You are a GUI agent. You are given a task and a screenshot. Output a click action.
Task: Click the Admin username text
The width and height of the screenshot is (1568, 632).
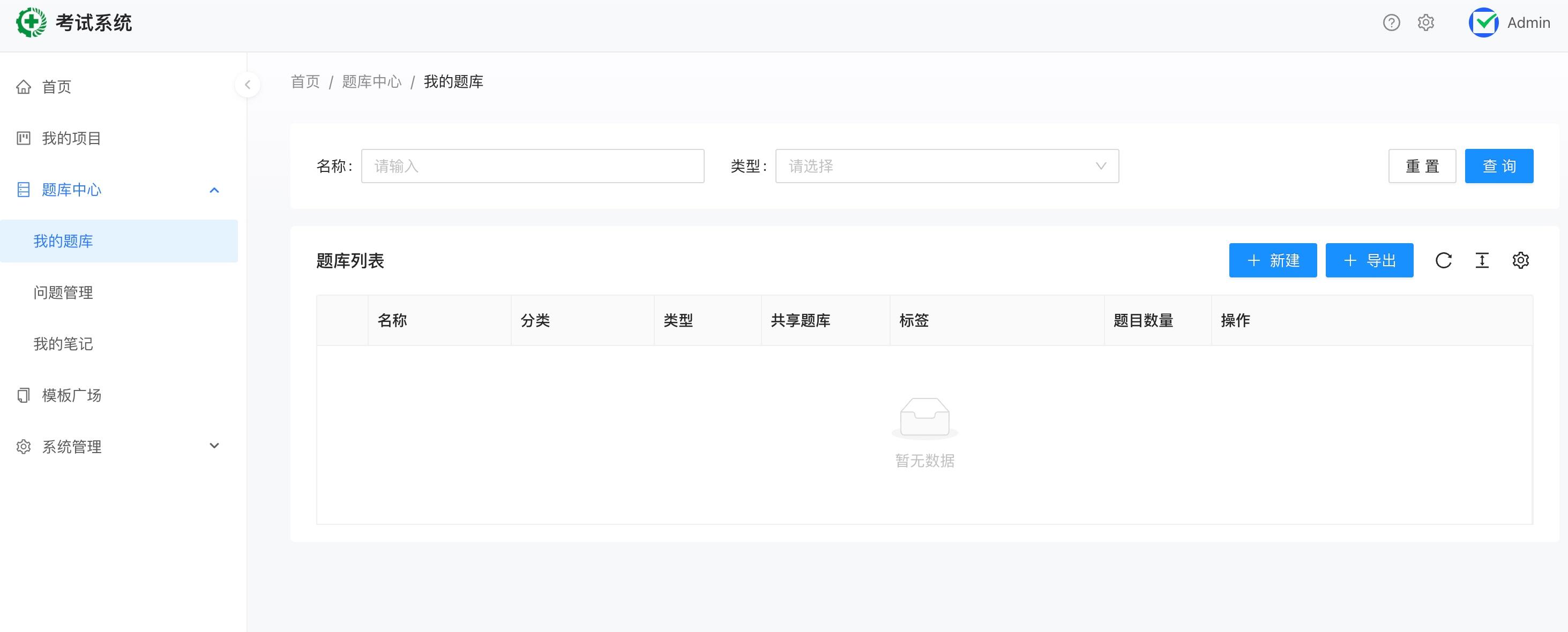coord(1528,22)
